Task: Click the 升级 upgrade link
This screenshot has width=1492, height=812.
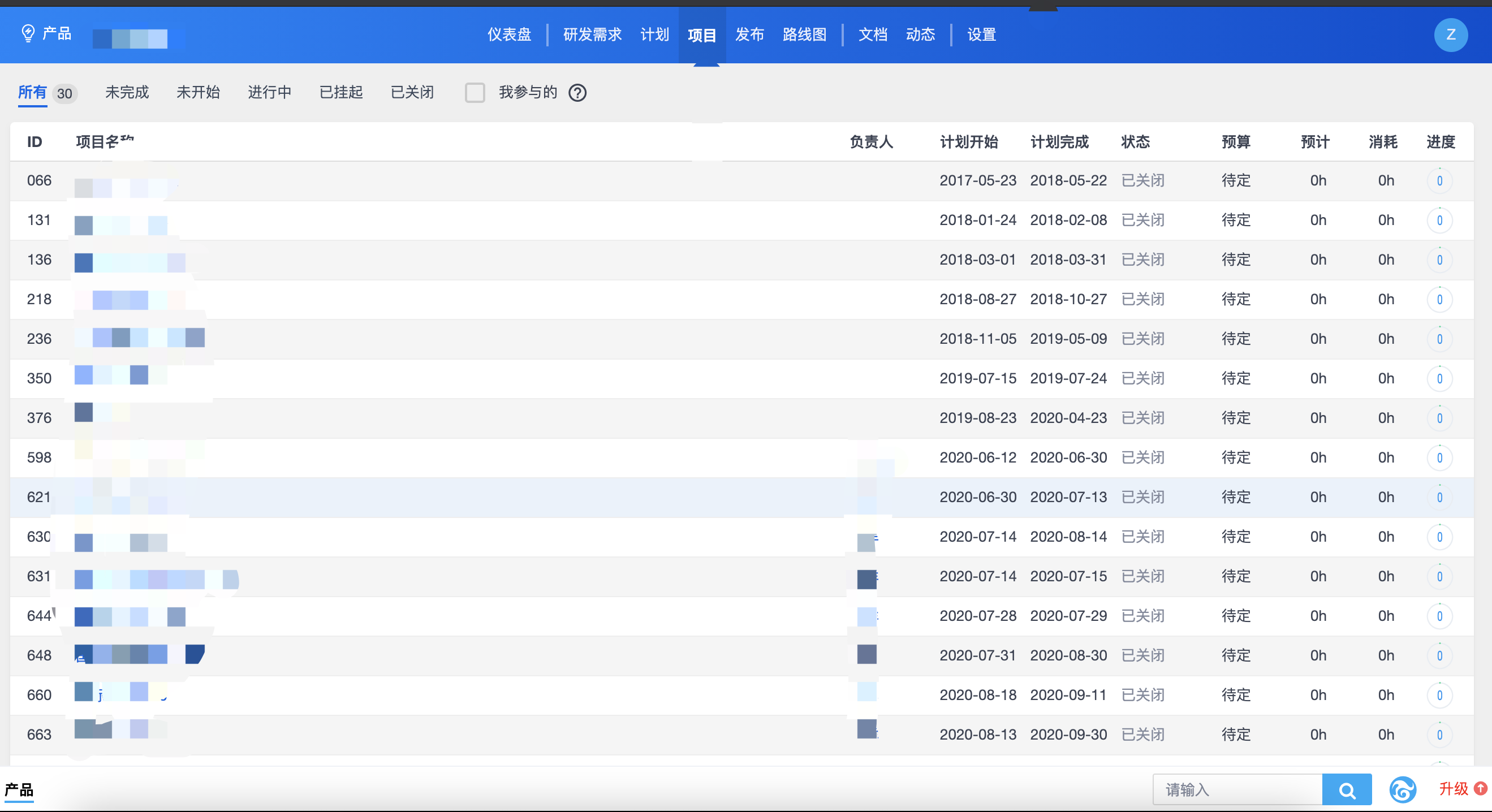Action: pyautogui.click(x=1453, y=789)
